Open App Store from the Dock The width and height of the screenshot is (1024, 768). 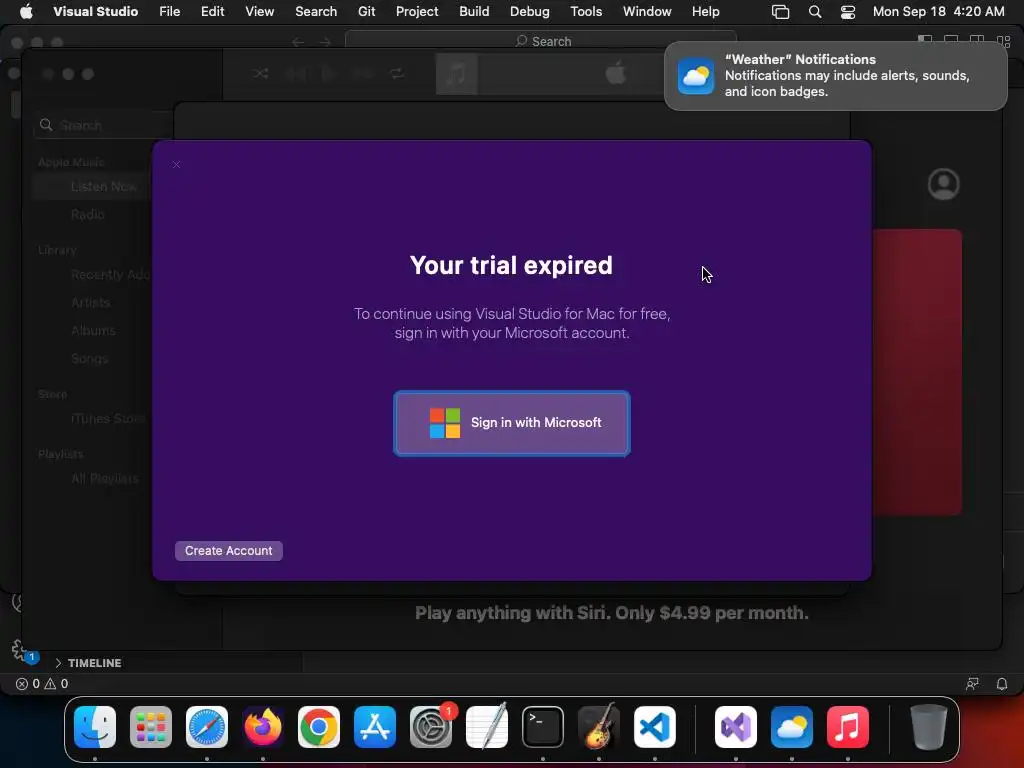375,727
